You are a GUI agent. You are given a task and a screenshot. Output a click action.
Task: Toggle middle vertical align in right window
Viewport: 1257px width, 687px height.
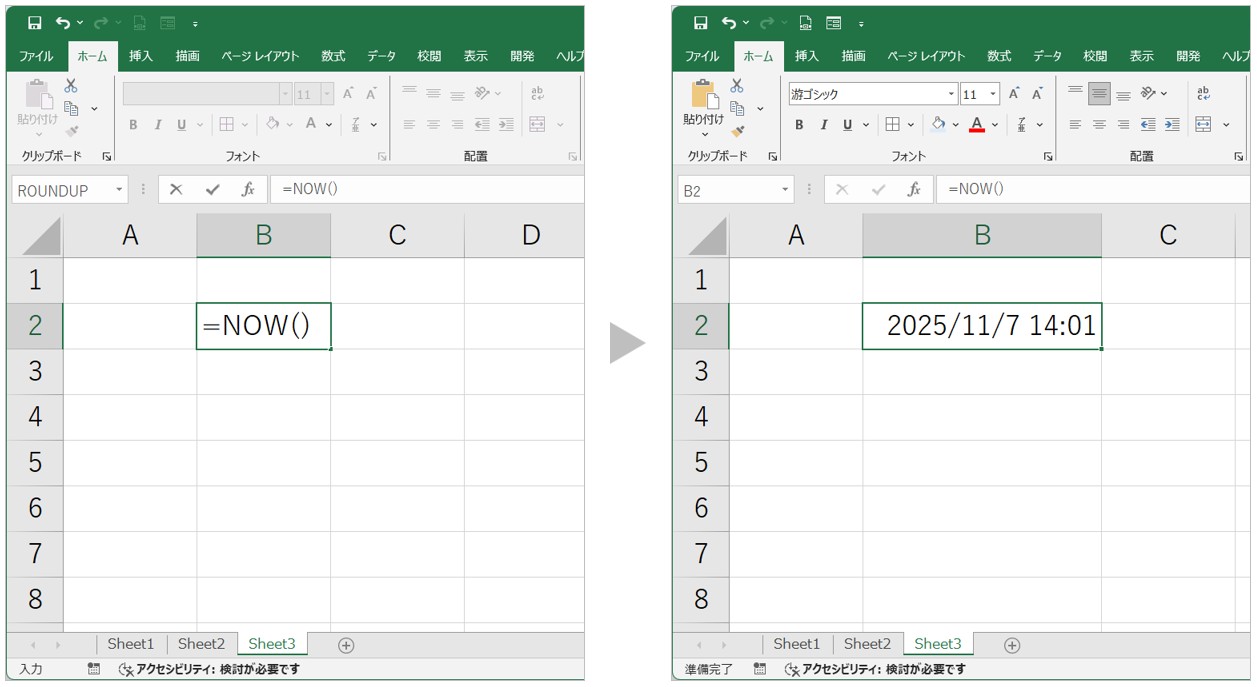1099,94
